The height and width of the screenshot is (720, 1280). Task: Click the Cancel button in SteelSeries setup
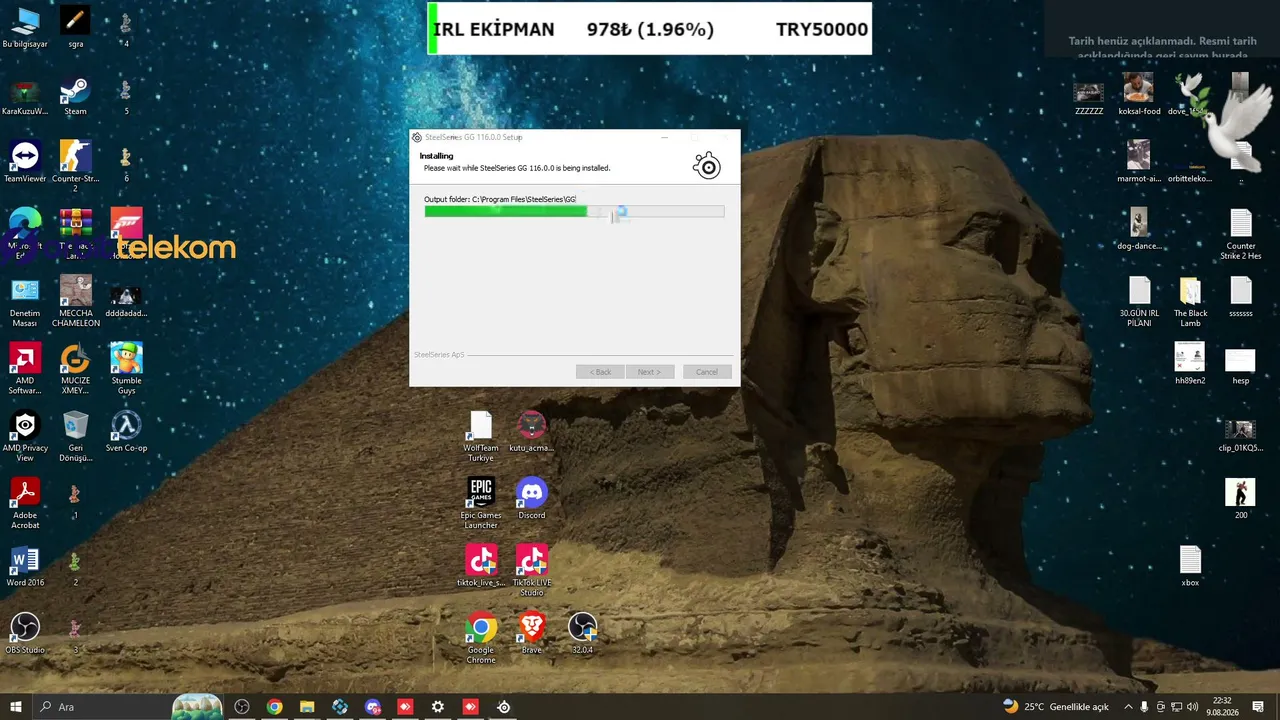point(706,372)
